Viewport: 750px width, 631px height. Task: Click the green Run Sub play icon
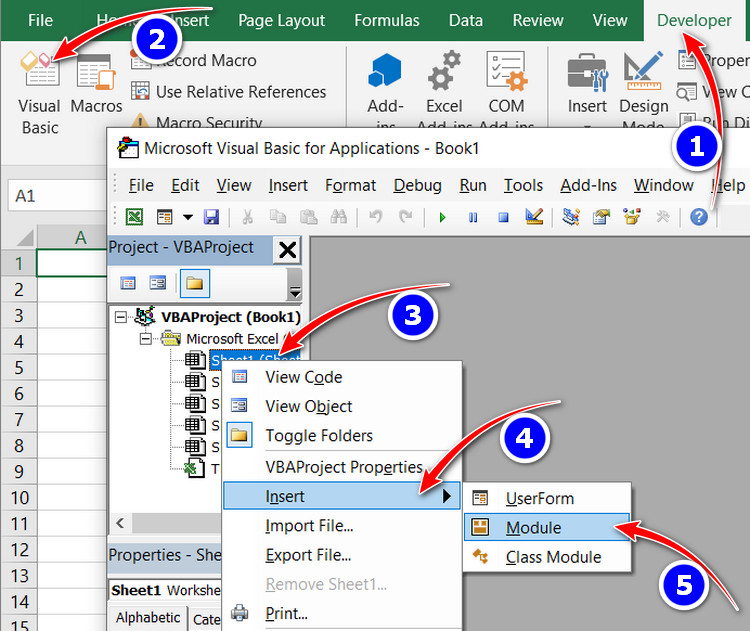442,218
